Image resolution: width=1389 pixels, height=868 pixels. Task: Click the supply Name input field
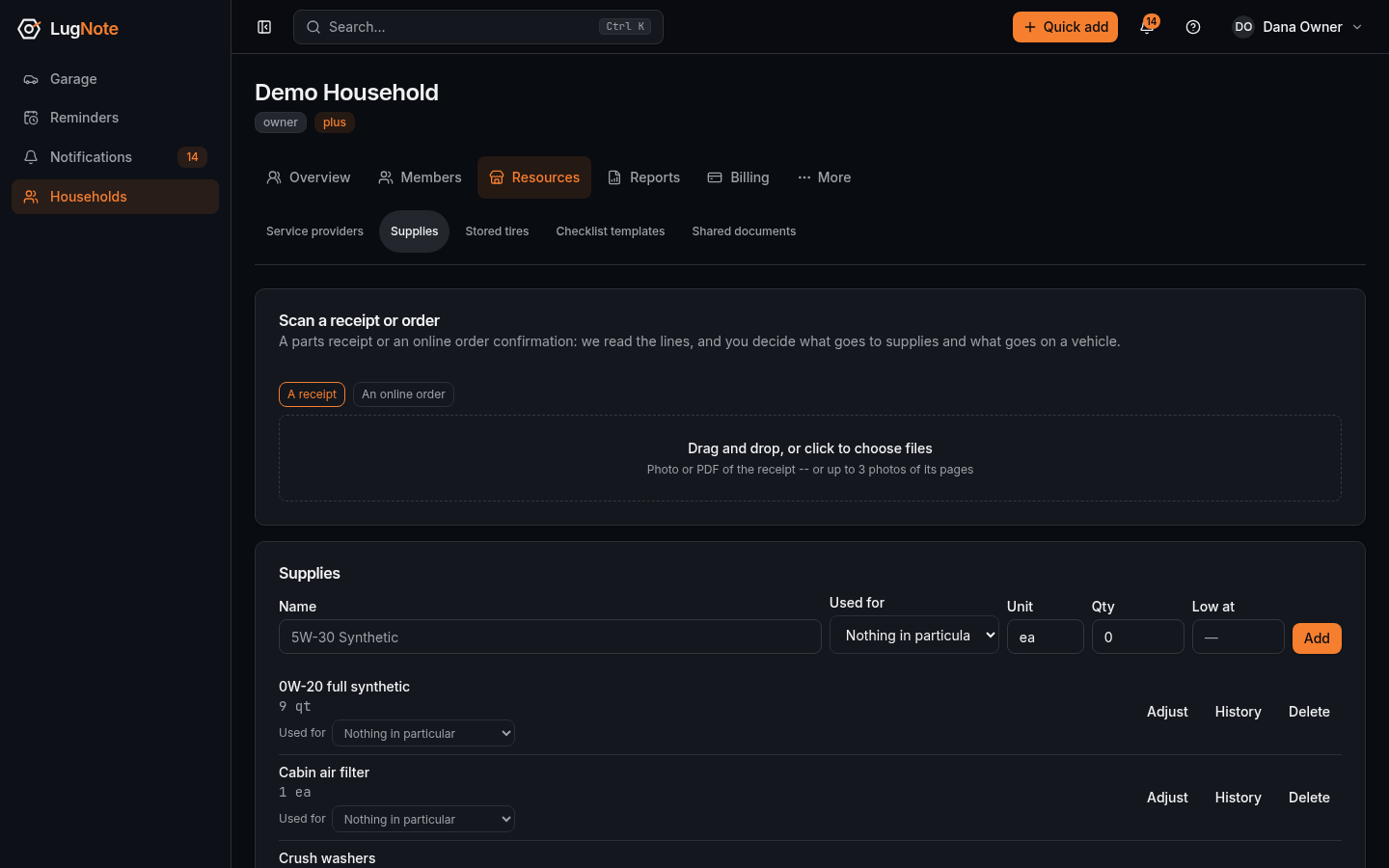point(550,637)
